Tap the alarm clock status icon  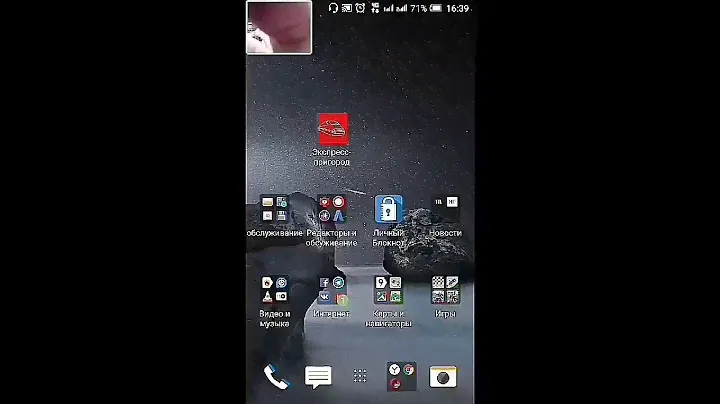[361, 8]
